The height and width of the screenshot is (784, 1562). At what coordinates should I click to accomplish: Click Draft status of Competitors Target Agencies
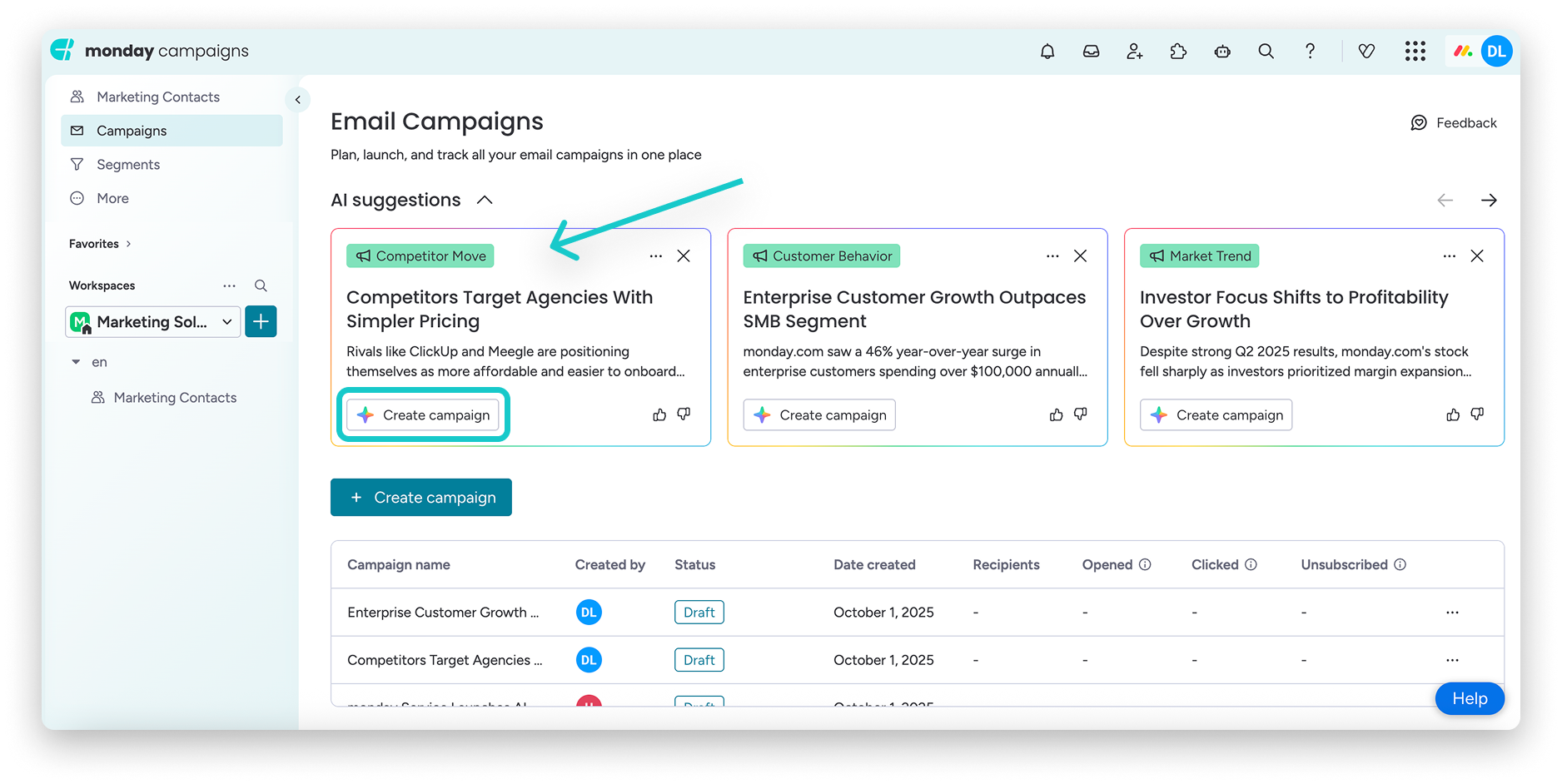click(699, 660)
